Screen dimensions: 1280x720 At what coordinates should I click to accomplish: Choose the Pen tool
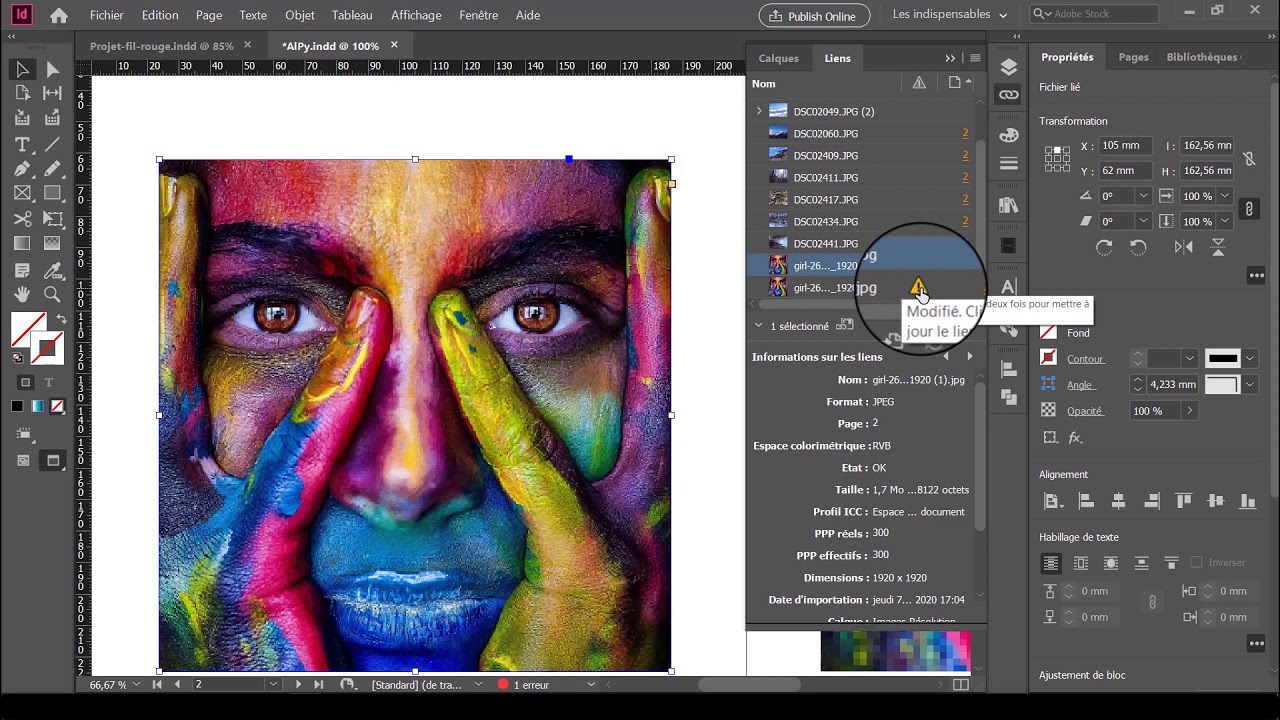coord(22,169)
